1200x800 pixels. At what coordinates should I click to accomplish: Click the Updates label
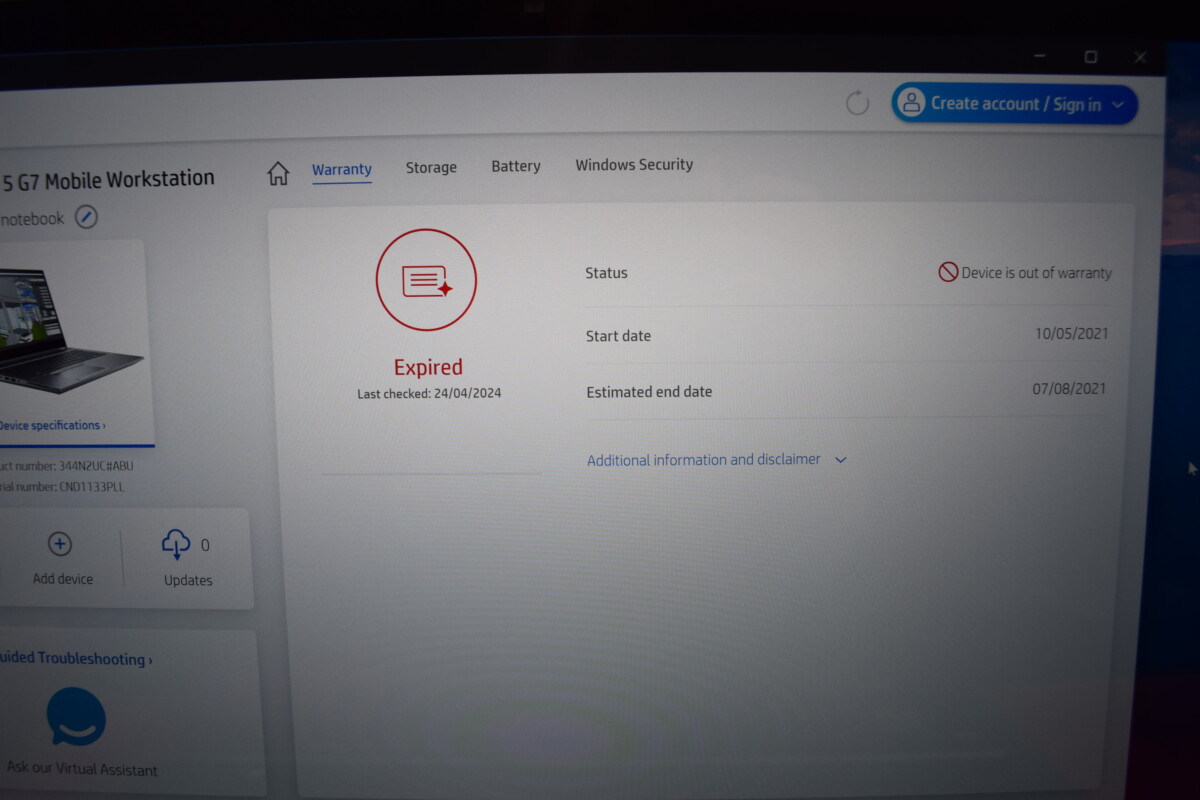point(188,580)
